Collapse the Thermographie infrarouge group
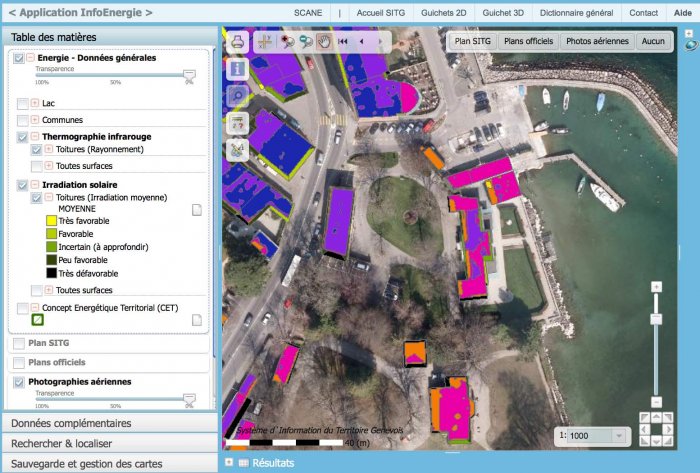Screen dimensions: 700x473 point(35,136)
